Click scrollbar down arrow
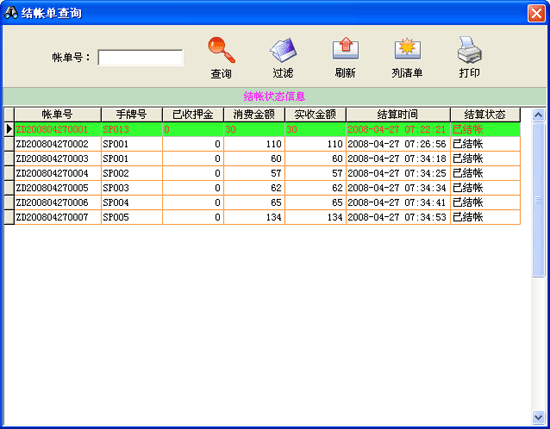This screenshot has width=550, height=429. click(x=538, y=417)
